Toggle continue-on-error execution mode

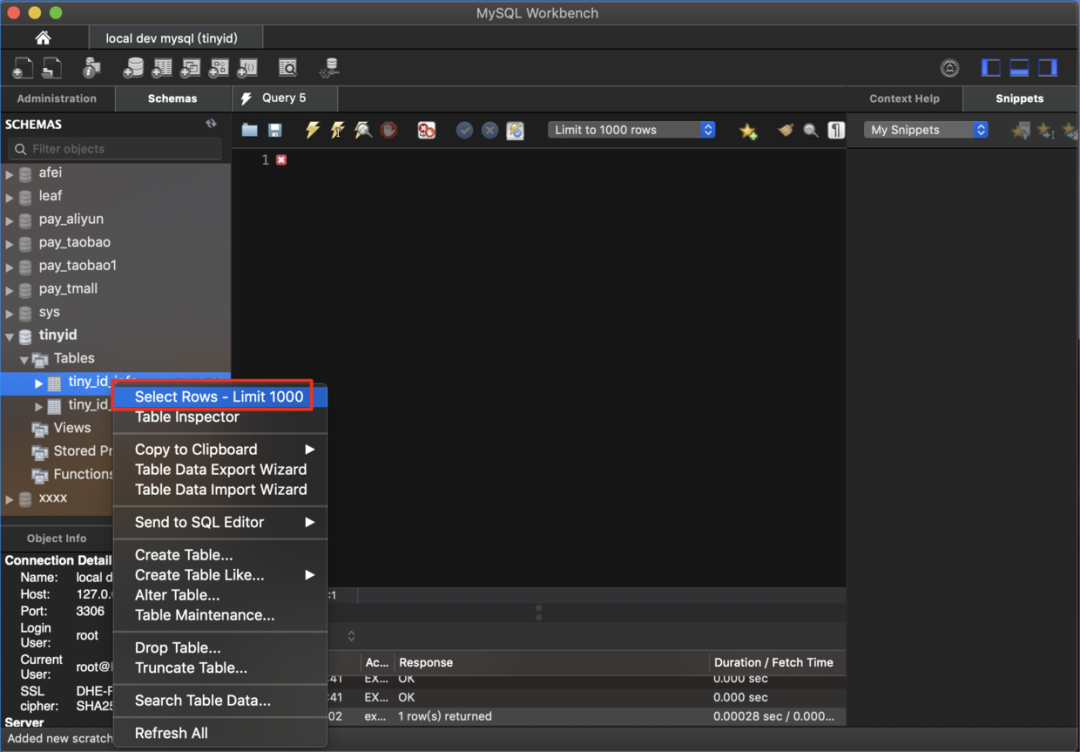pos(426,130)
